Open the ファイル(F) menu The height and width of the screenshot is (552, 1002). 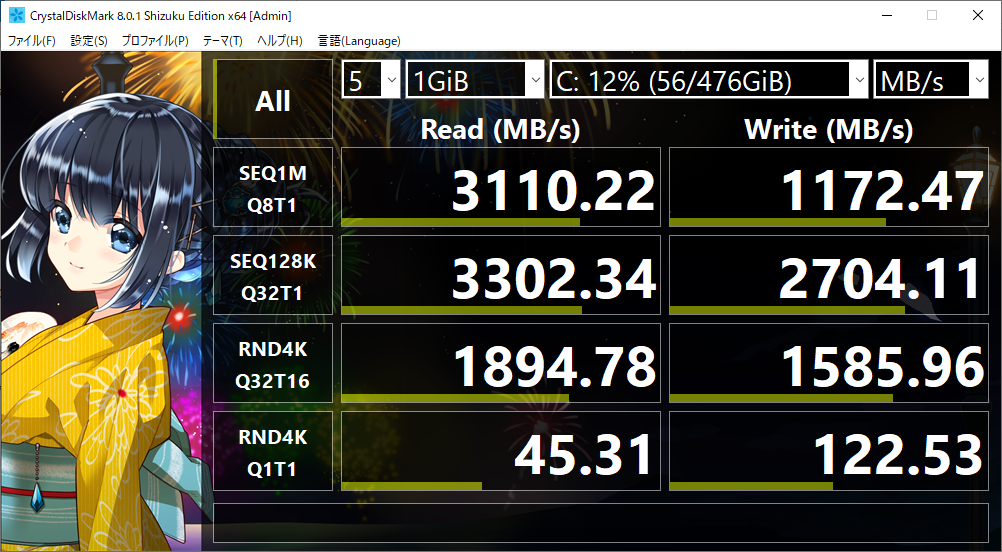click(31, 41)
